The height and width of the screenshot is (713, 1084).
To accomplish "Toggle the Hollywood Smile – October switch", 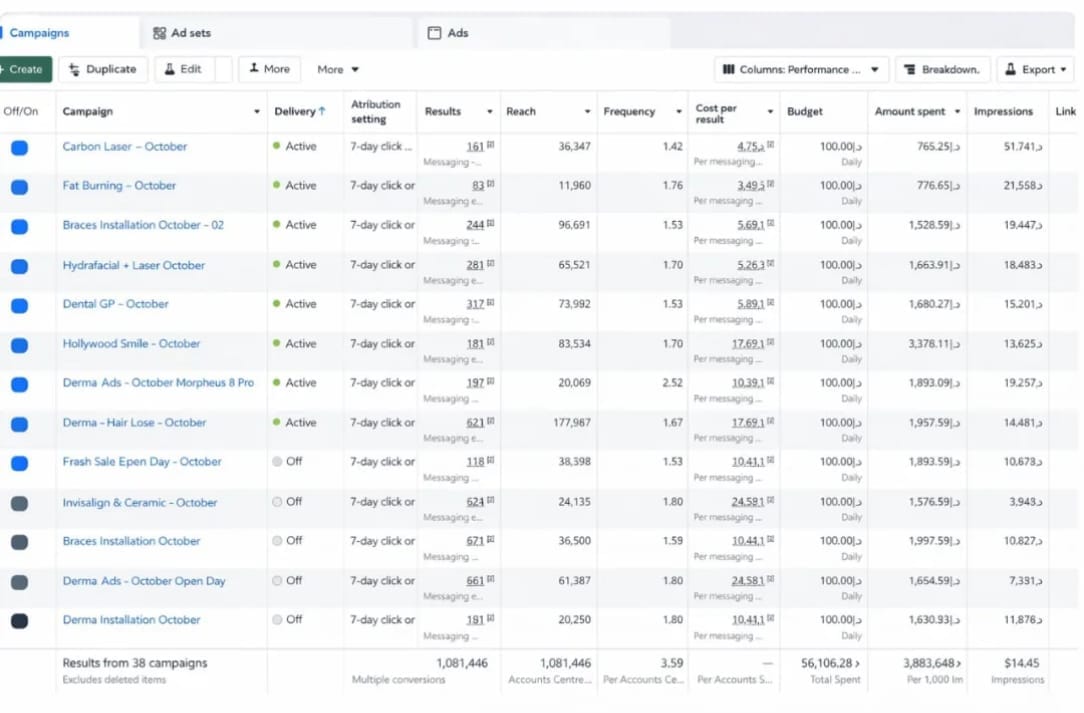I will pyautogui.click(x=19, y=345).
